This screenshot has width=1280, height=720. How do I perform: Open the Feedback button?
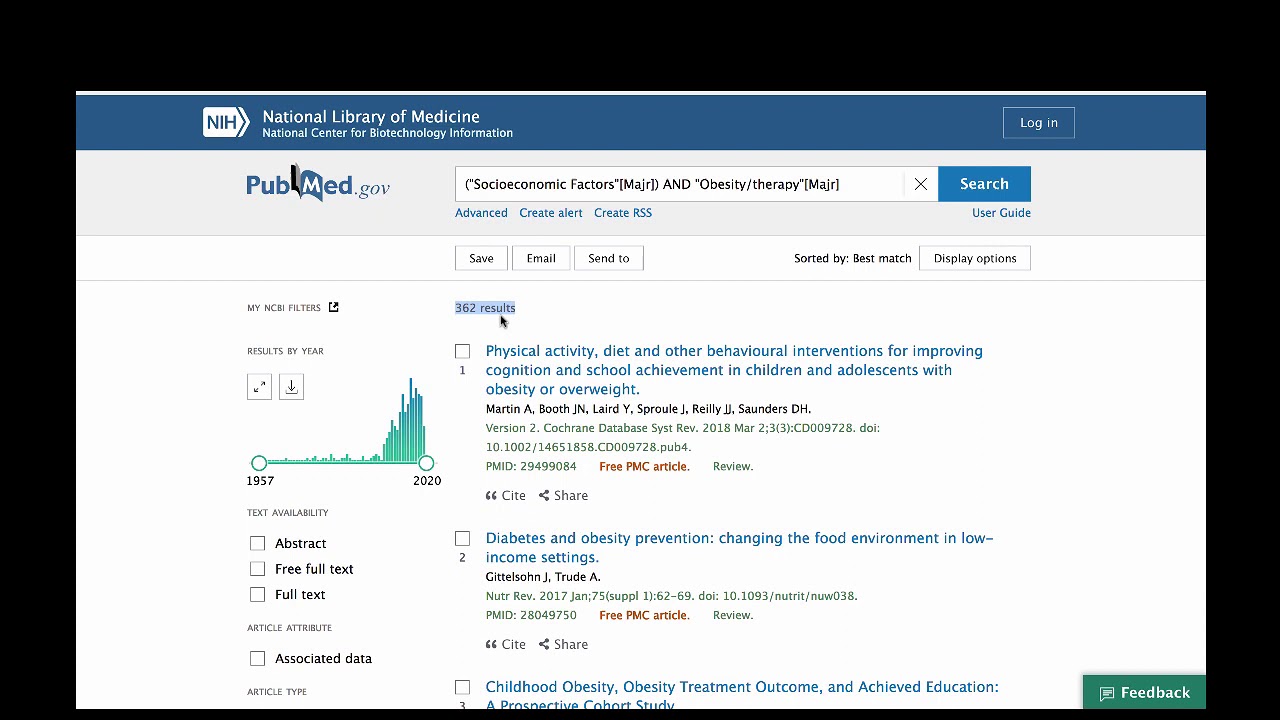[x=1144, y=692]
